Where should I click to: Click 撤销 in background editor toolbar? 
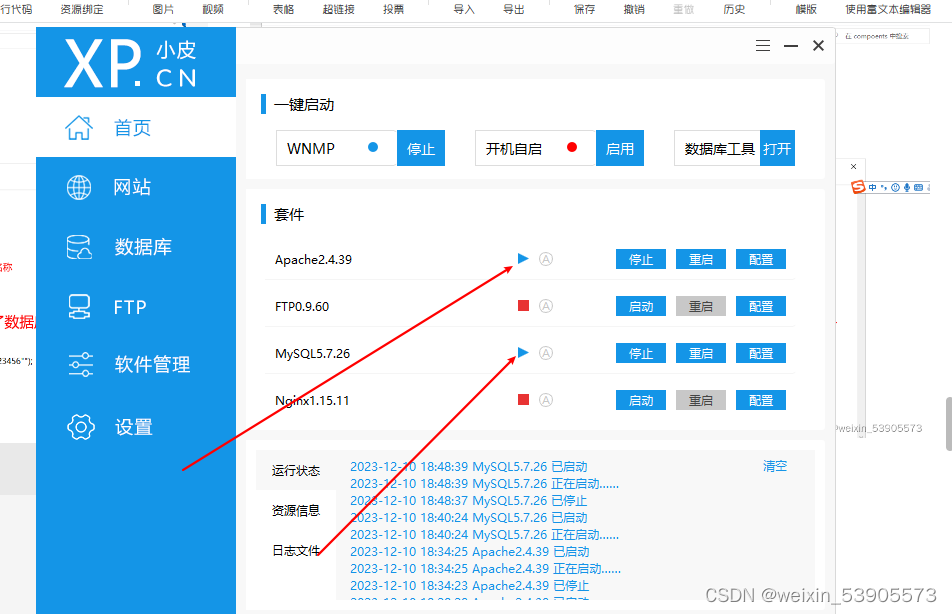click(x=634, y=9)
